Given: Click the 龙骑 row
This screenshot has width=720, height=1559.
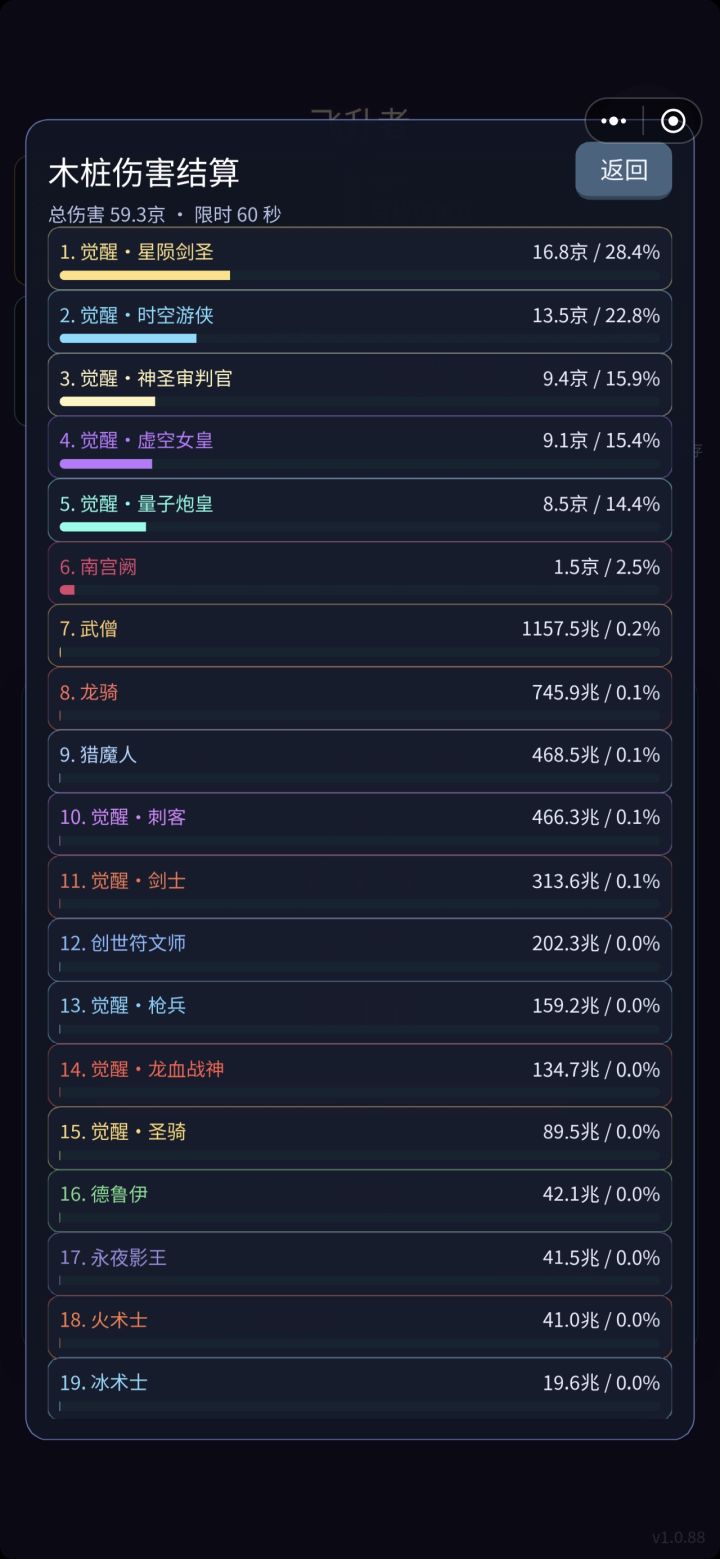Looking at the screenshot, I should point(360,699).
